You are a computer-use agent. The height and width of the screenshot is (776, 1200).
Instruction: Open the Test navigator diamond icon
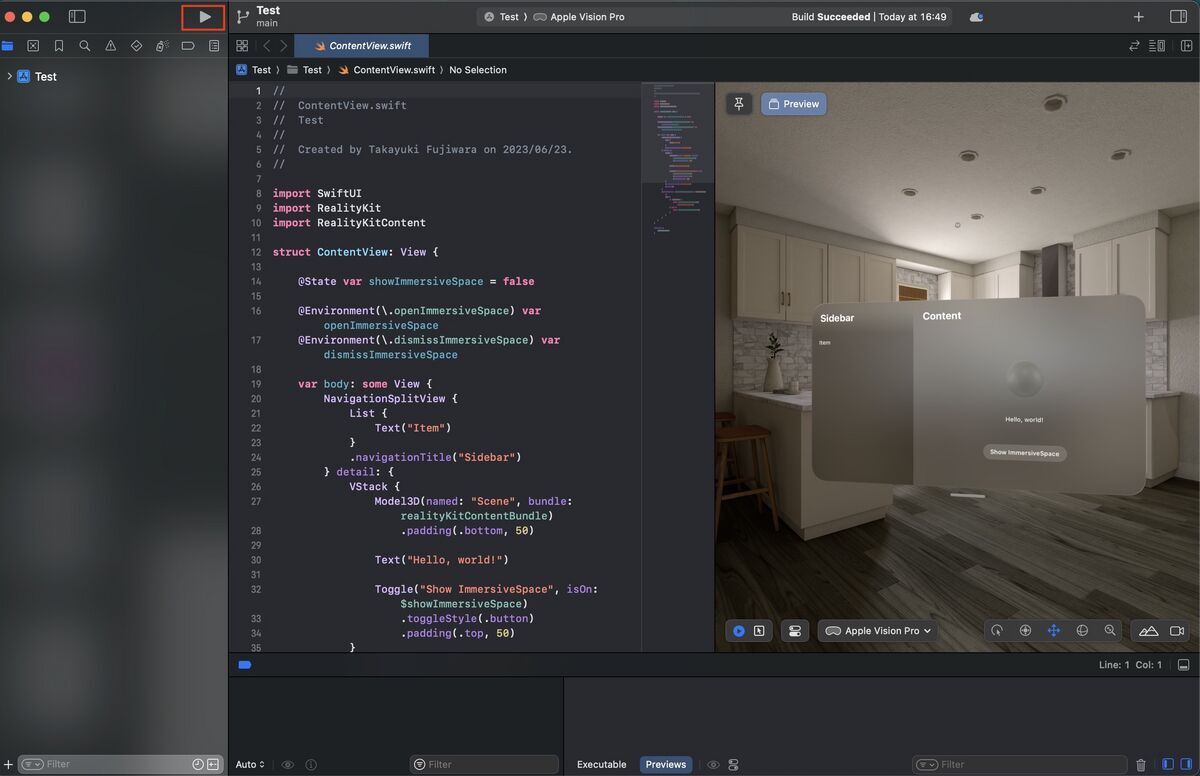[x=138, y=45]
